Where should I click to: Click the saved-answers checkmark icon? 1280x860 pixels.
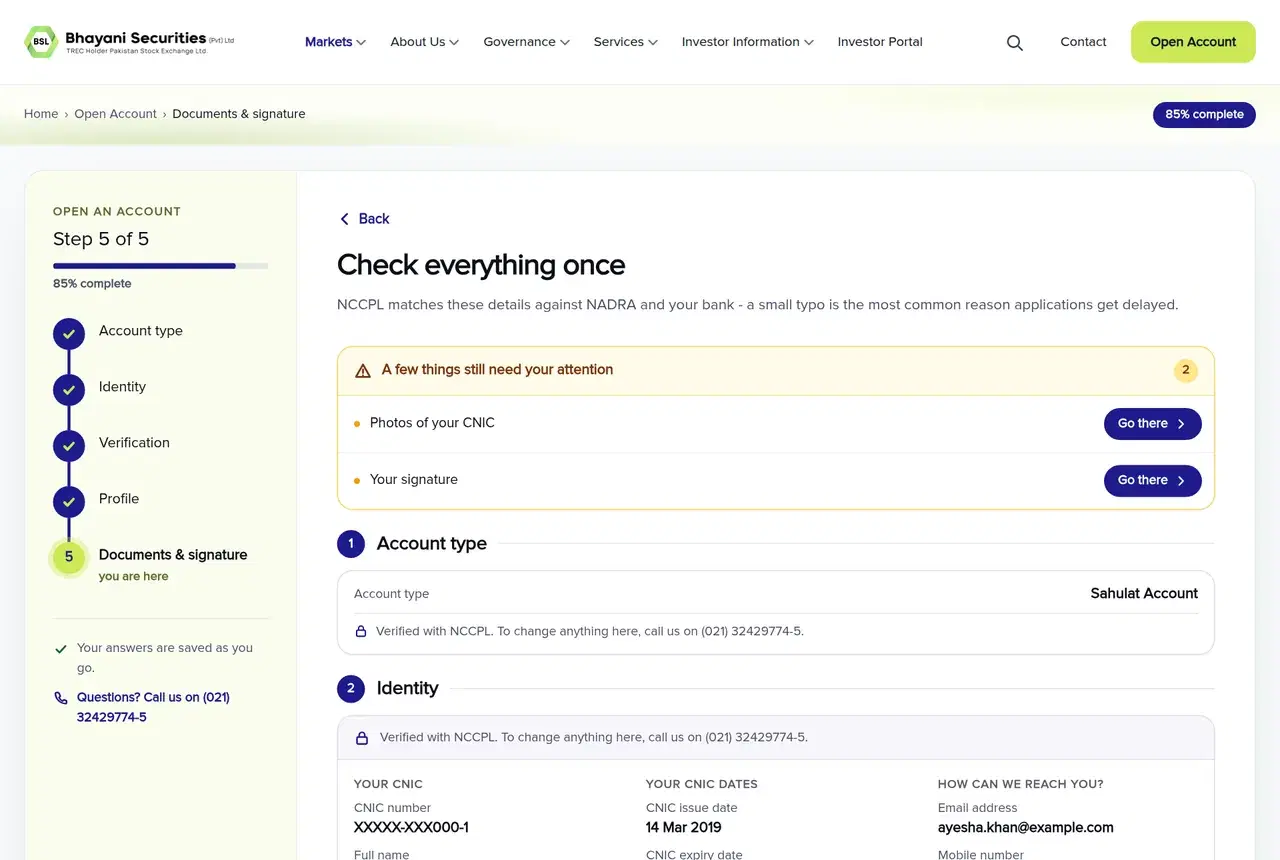[61, 649]
